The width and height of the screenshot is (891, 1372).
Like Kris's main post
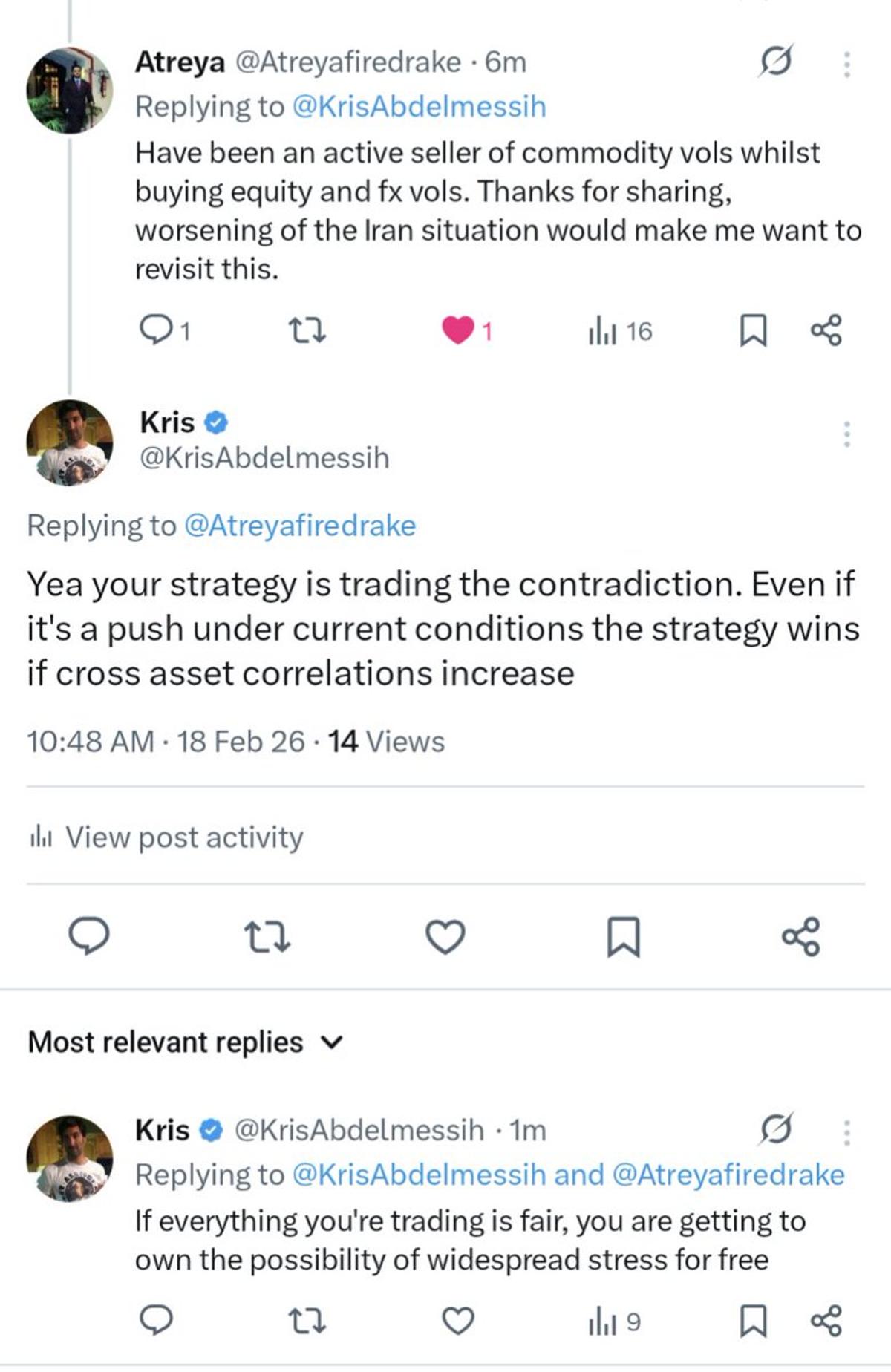click(445, 936)
